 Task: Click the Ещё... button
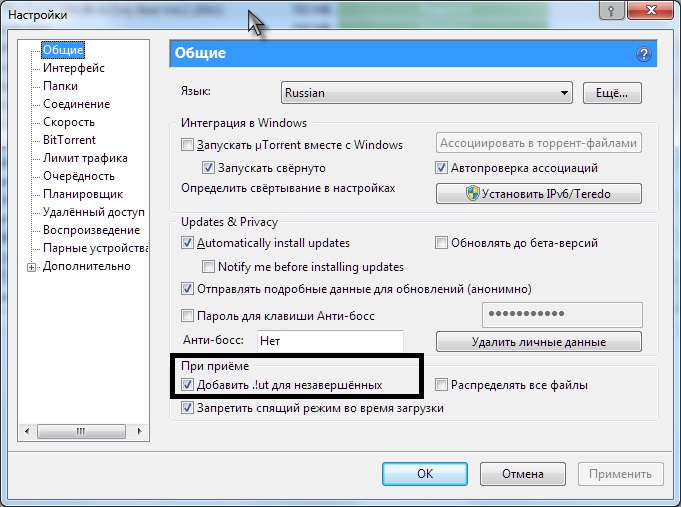click(612, 93)
